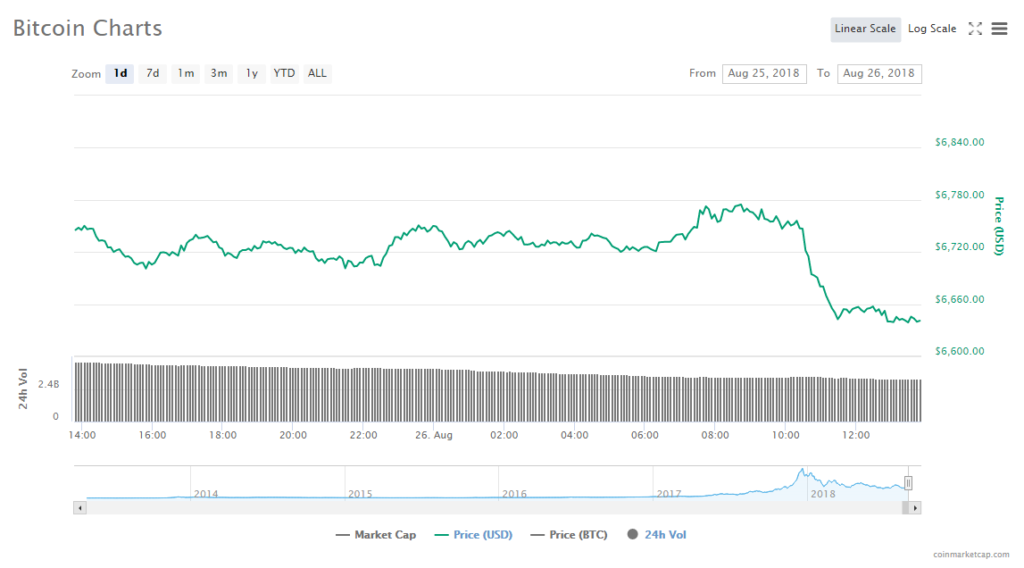Switch to Log Scale
Viewport: 1024px width, 568px height.
932,29
